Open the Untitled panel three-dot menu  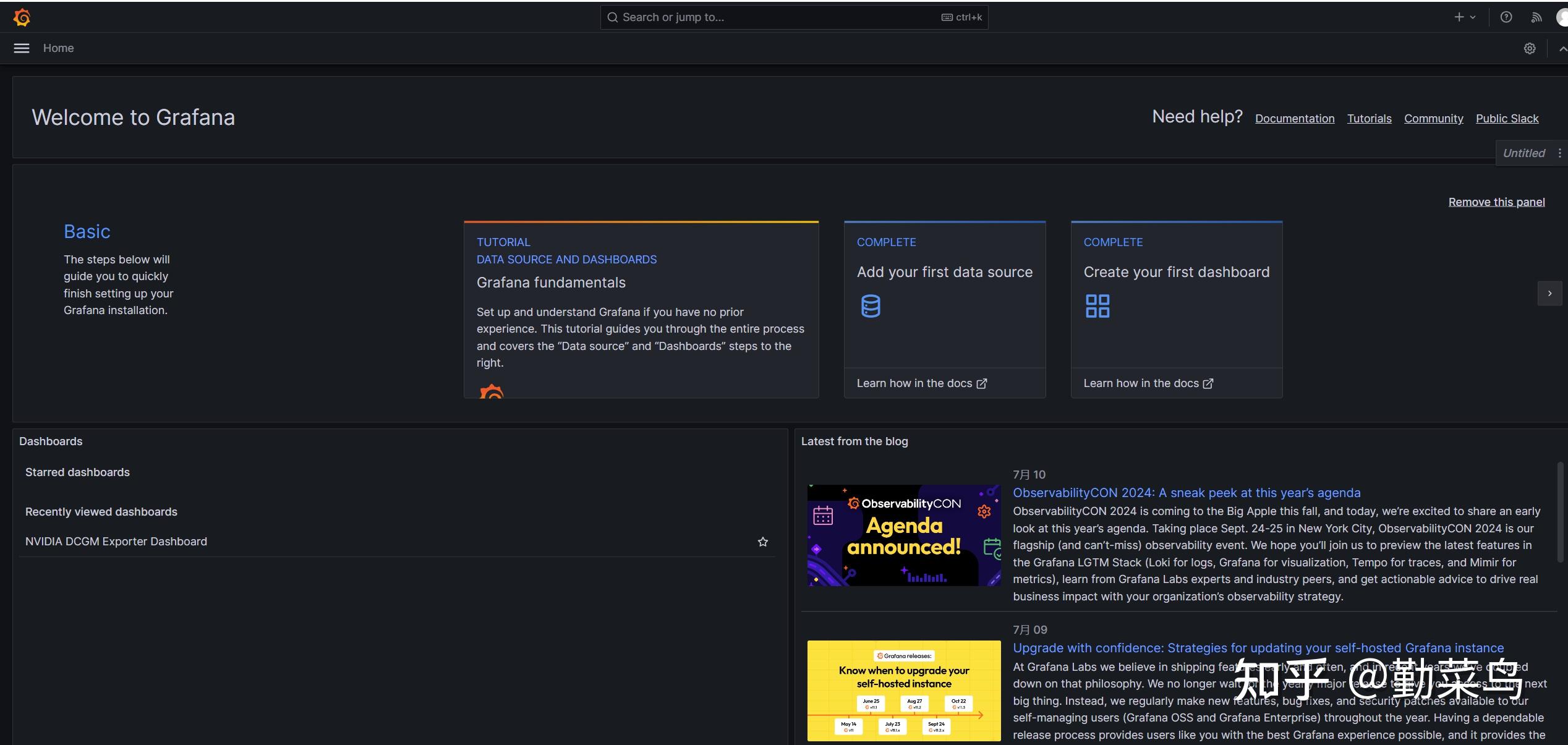coord(1560,153)
